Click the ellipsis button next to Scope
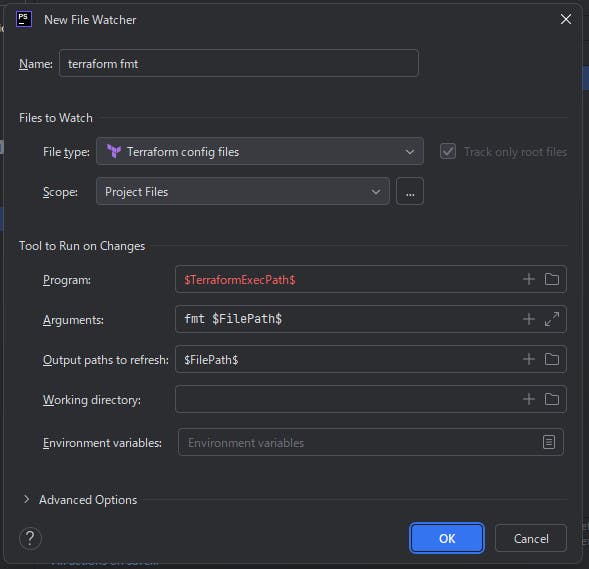Screen dimensions: 589x569 (410, 192)
